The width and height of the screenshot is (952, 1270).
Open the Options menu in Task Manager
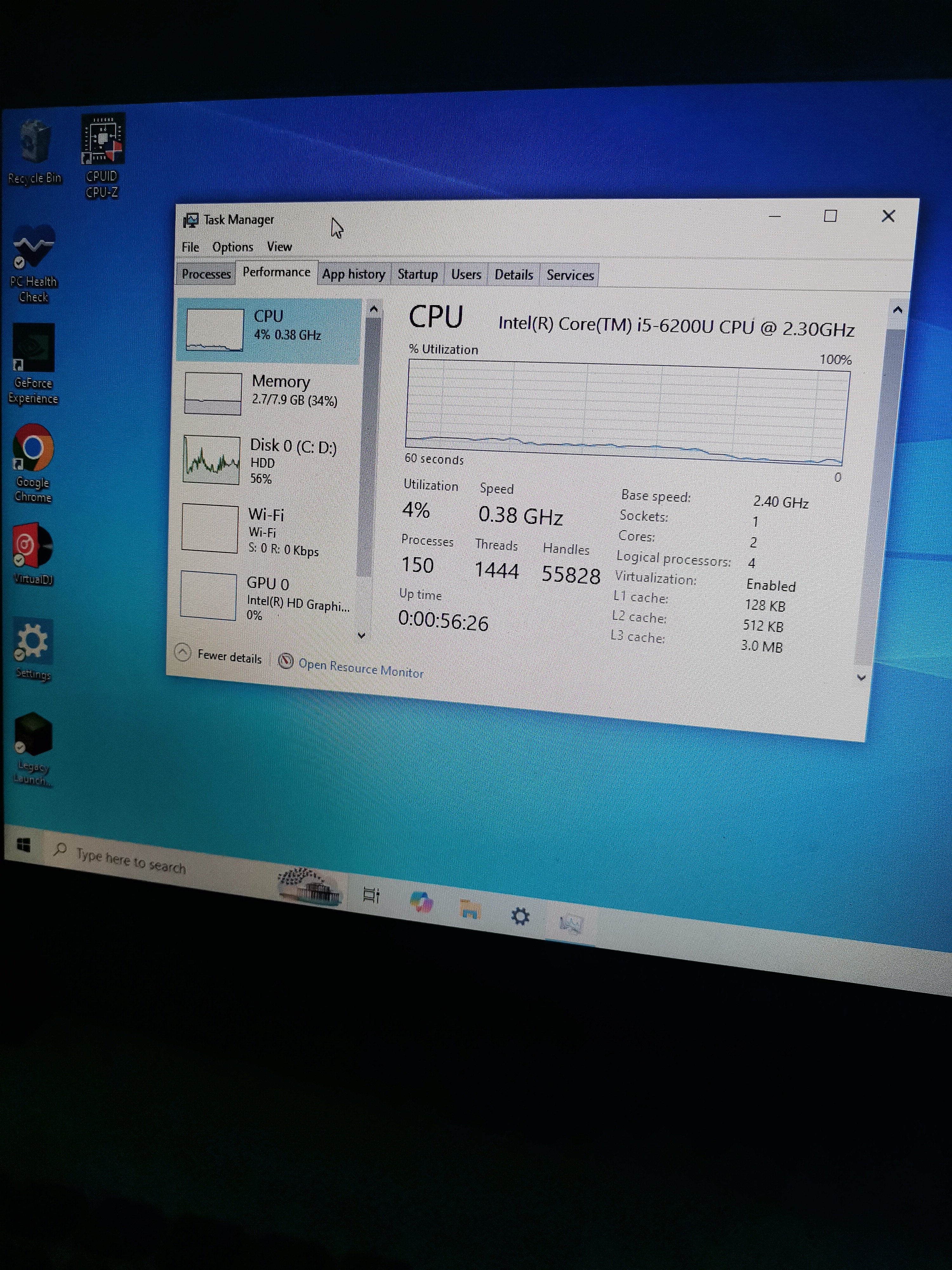point(232,247)
